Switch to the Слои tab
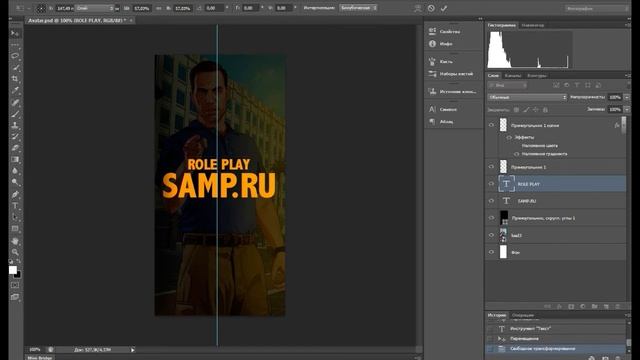Viewport: 640px width, 360px height. coord(493,76)
